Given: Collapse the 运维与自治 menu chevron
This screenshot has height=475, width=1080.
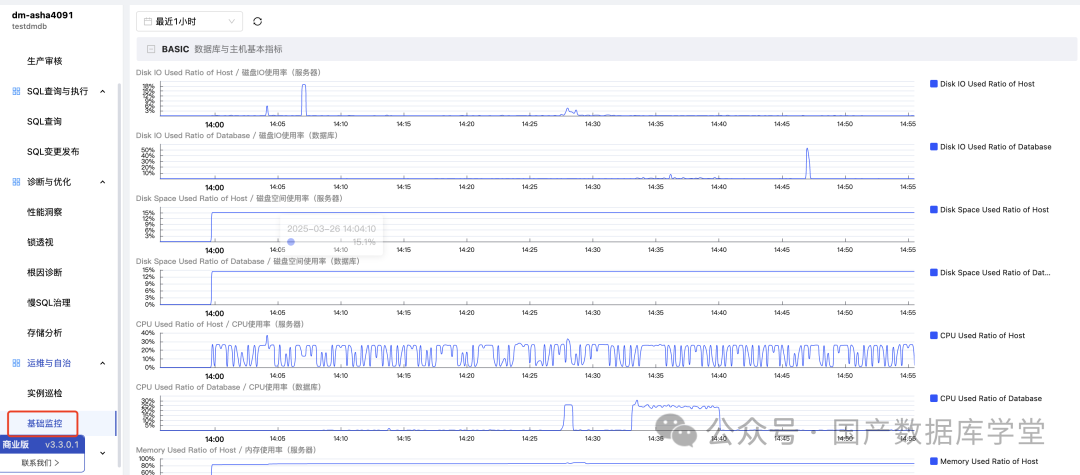Looking at the screenshot, I should 103,363.
